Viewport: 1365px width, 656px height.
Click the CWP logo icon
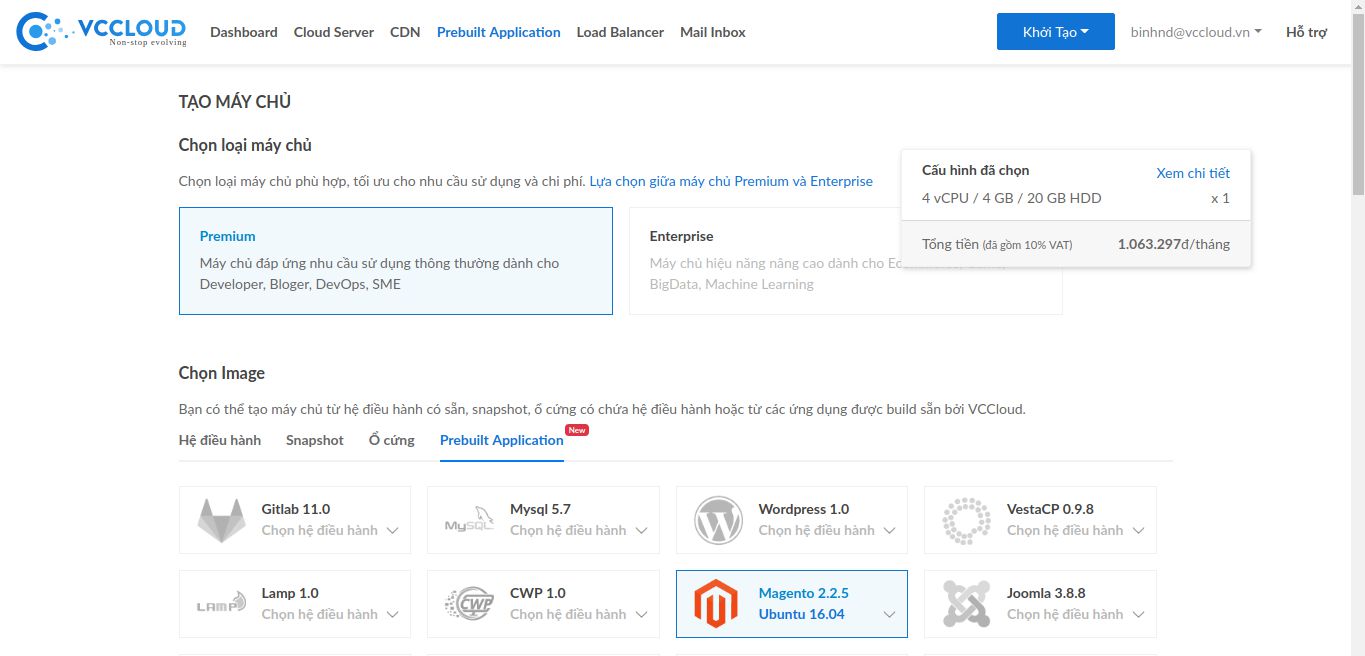tap(469, 604)
